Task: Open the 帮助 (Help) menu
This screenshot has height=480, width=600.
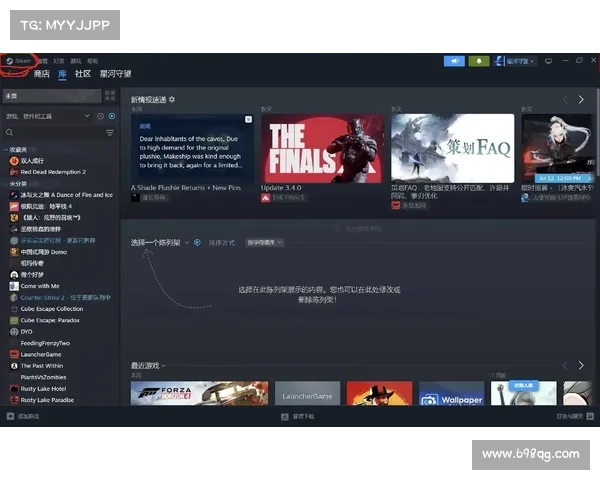Action: [x=92, y=61]
